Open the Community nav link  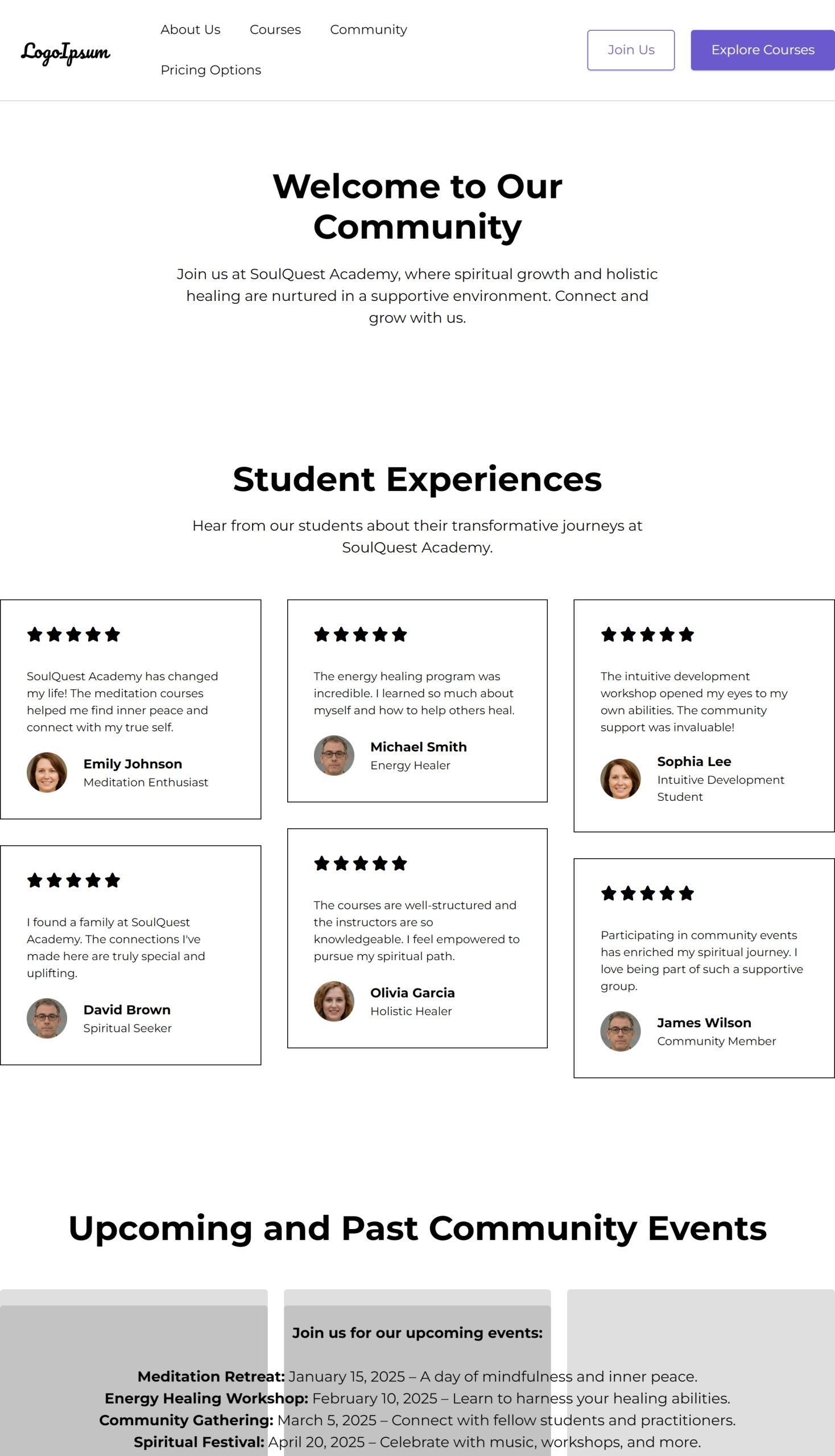pyautogui.click(x=368, y=30)
